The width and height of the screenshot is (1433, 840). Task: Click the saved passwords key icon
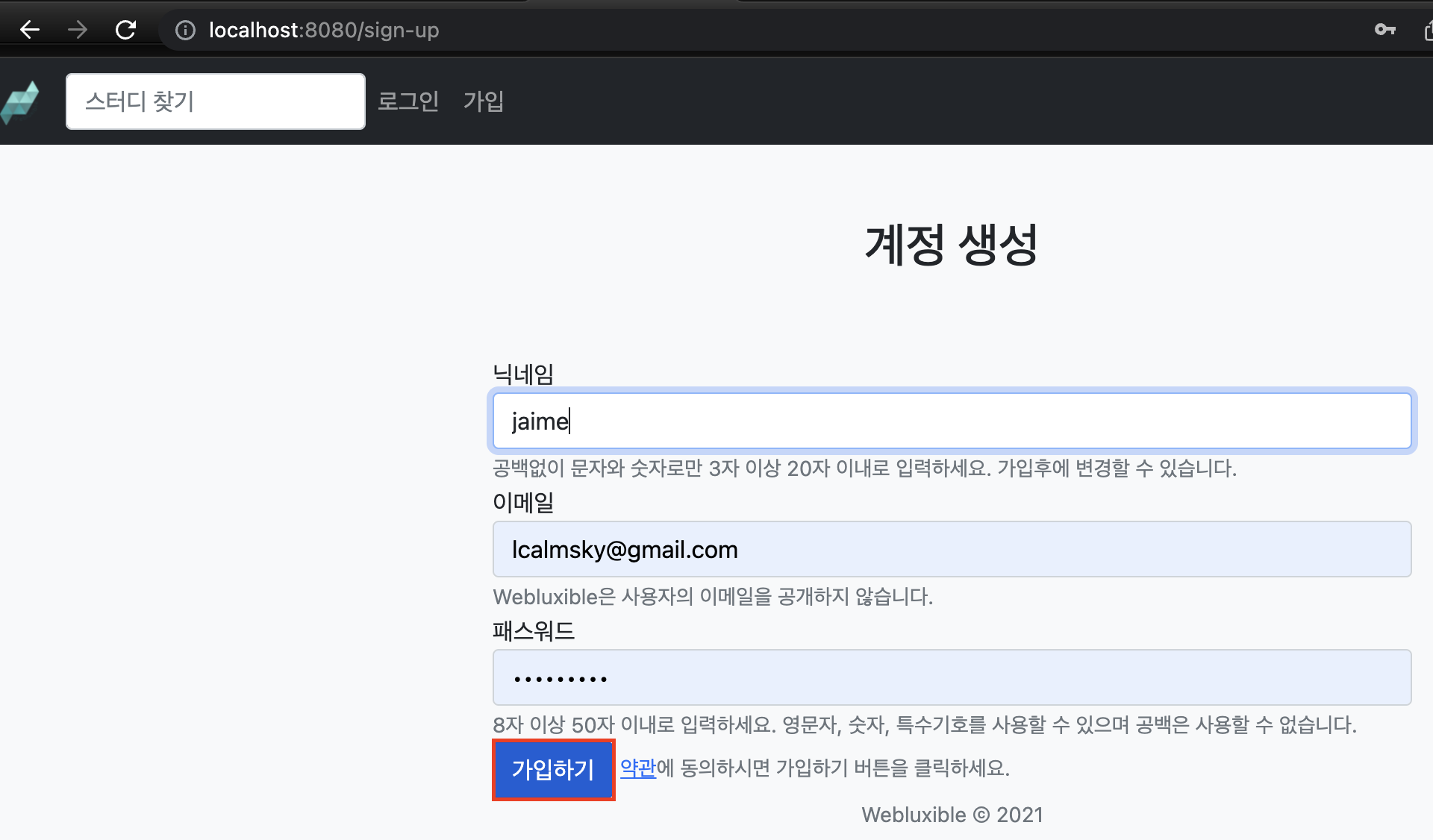(1384, 30)
